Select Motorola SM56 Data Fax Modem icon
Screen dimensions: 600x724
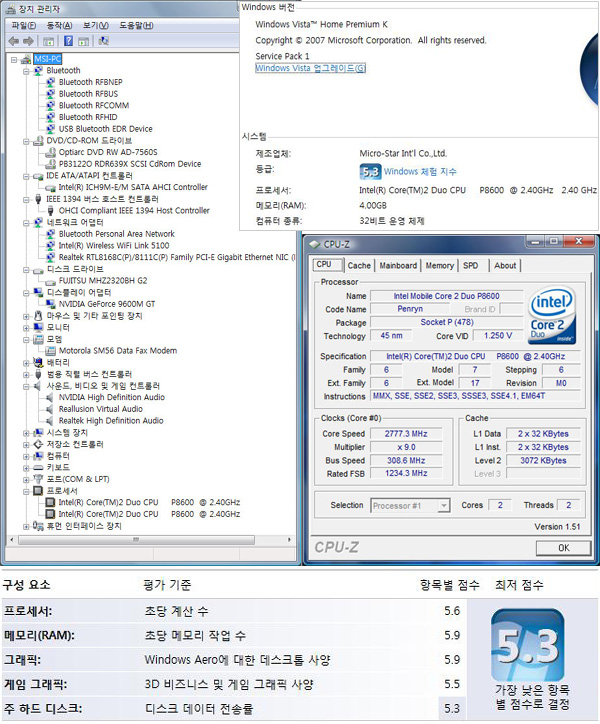click(50, 350)
